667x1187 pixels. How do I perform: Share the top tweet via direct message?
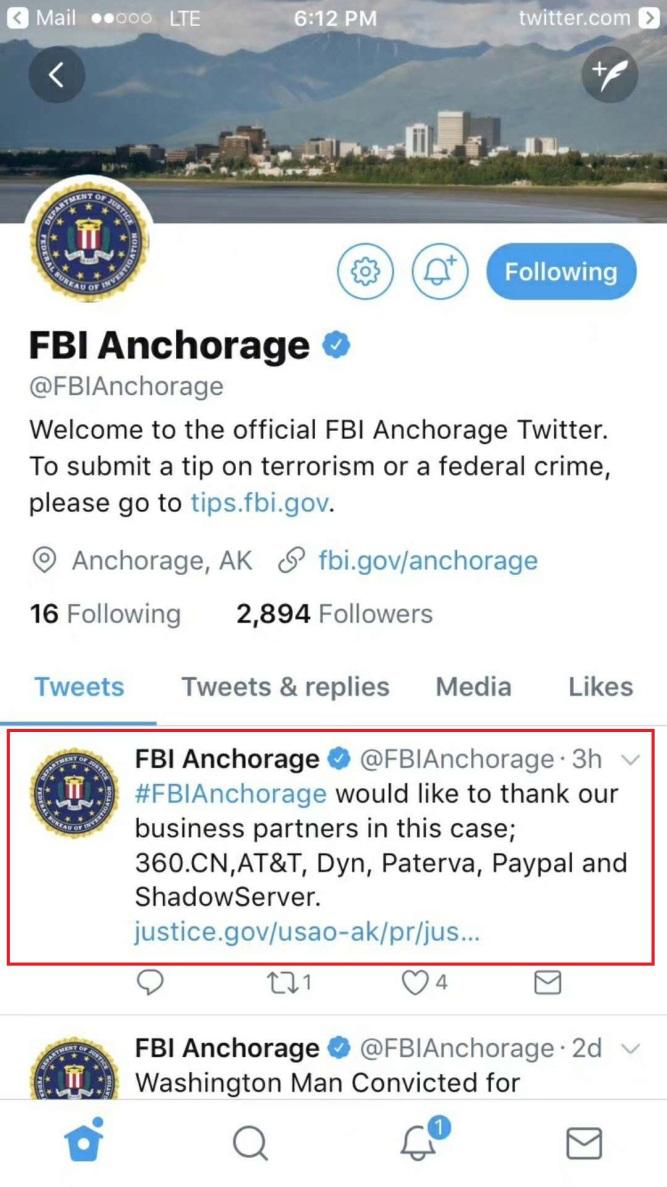click(547, 983)
